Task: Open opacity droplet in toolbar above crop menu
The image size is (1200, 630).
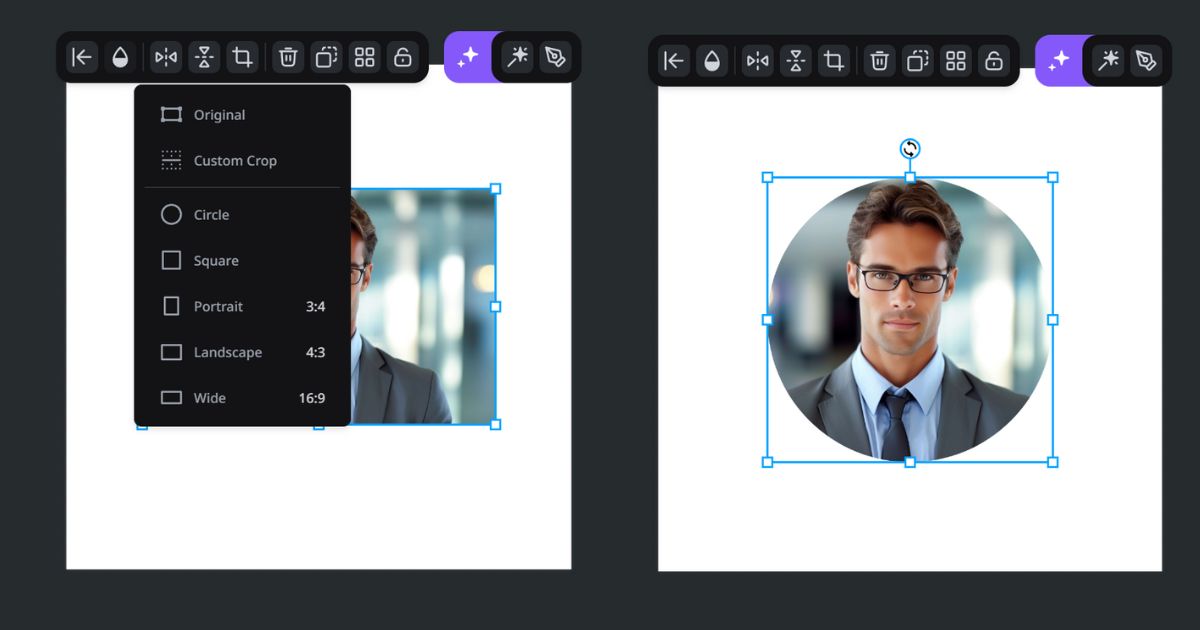Action: [x=120, y=57]
